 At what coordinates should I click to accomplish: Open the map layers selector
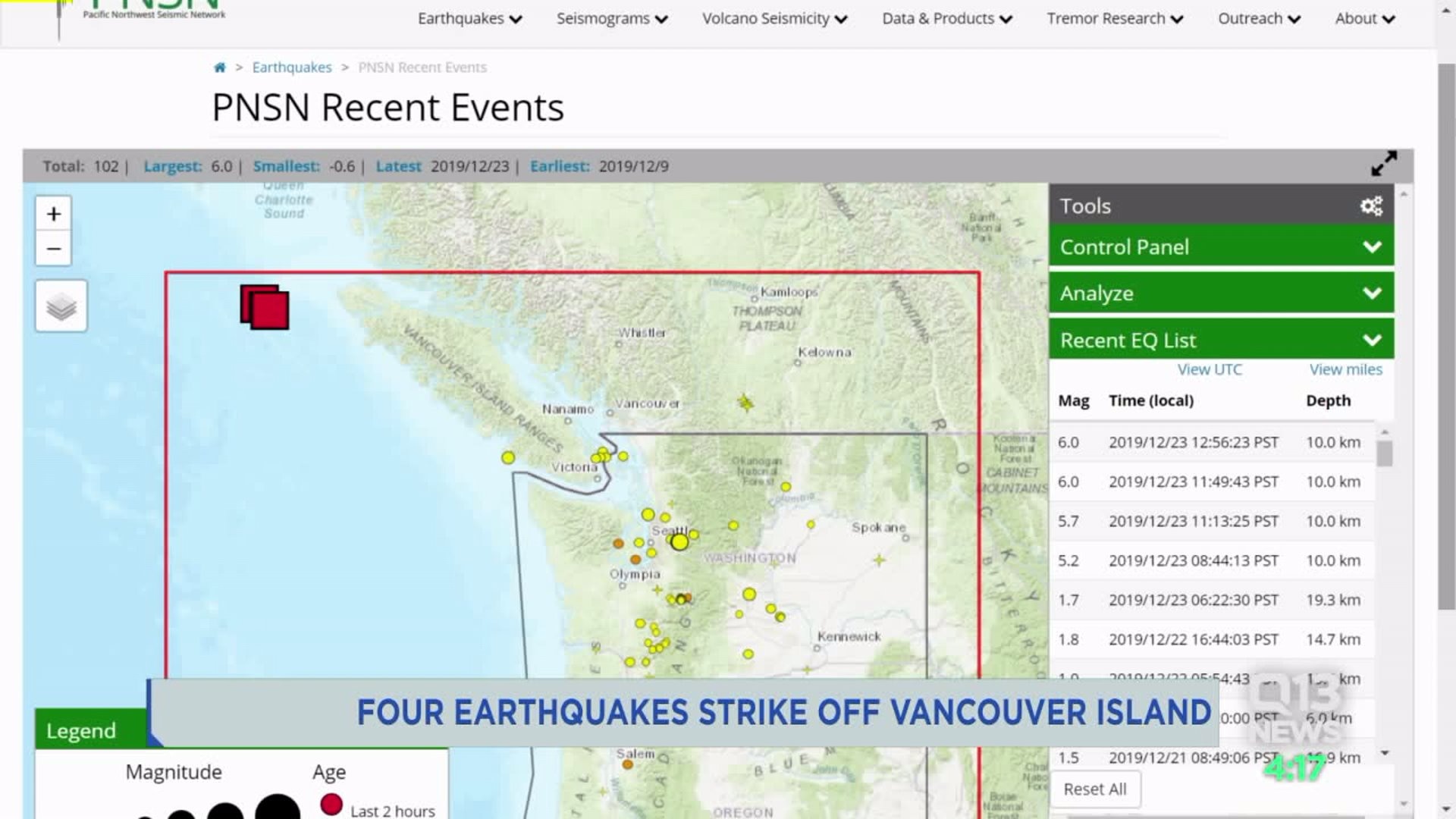click(61, 306)
